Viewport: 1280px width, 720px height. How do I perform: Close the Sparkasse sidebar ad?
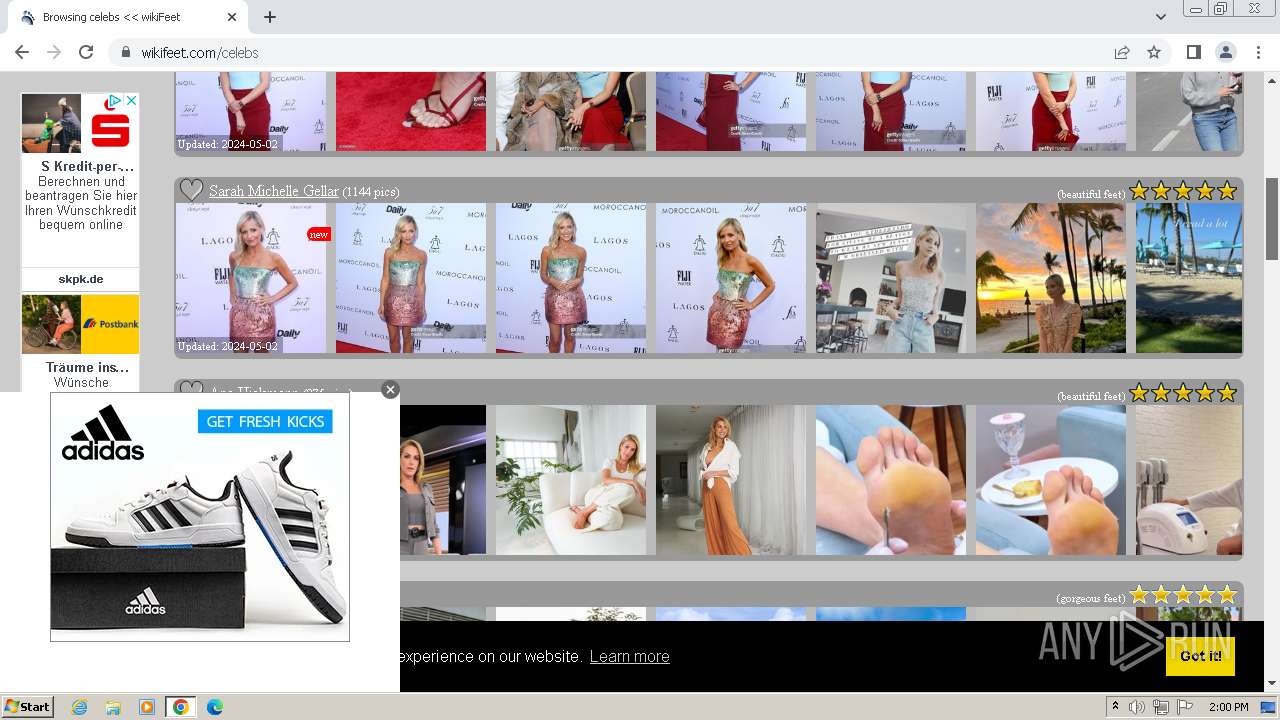pos(131,101)
